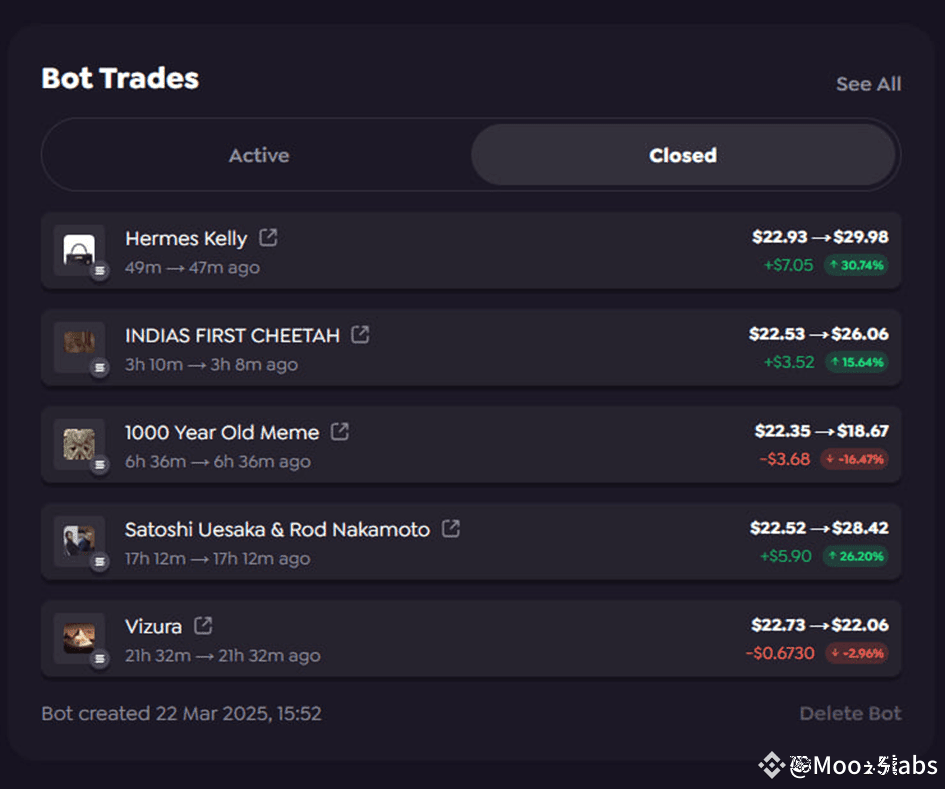Screen dimensions: 945x789
Task: Click the -16.47% loss badge
Action: tap(854, 460)
